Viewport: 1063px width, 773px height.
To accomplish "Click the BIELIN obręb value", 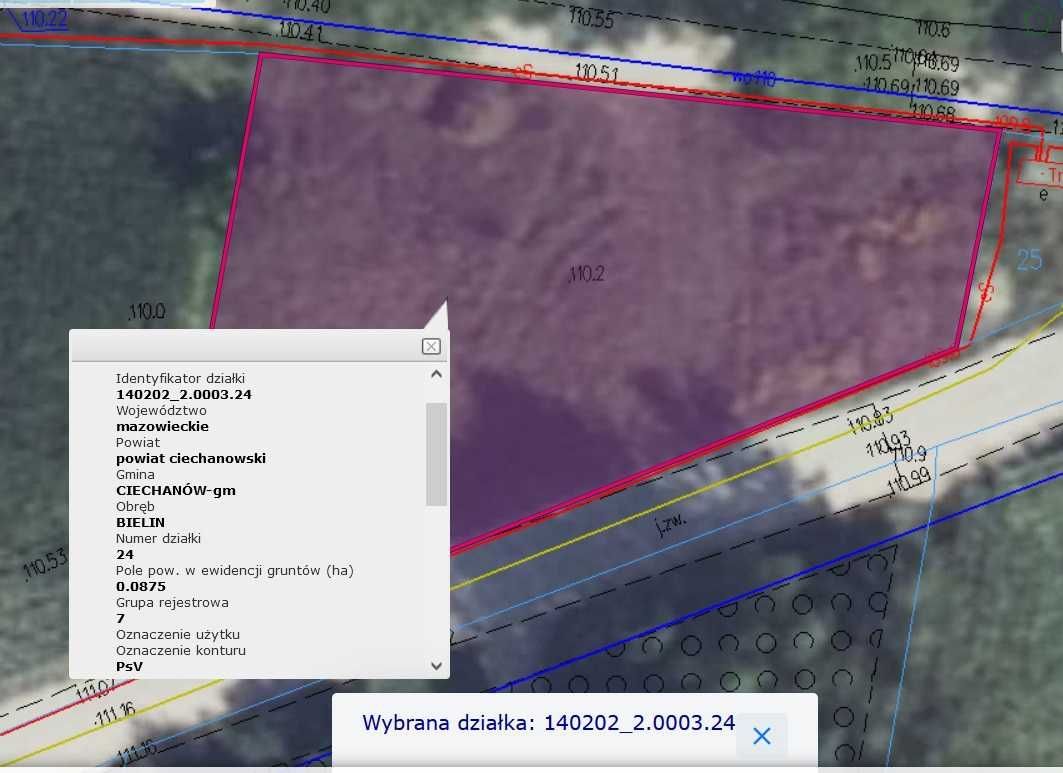I will (x=140, y=522).
